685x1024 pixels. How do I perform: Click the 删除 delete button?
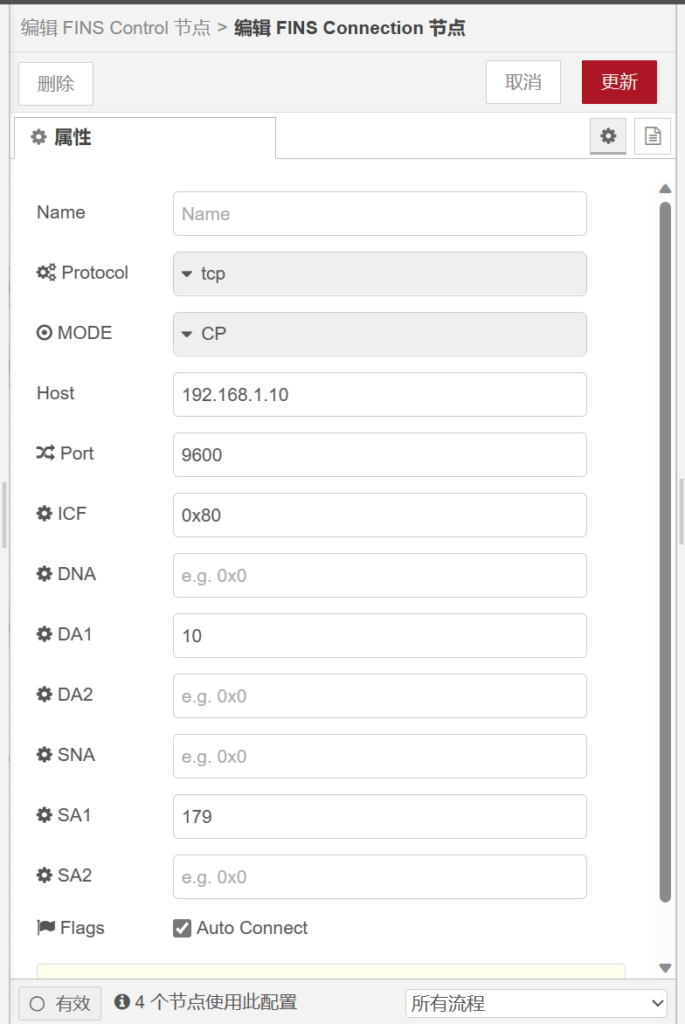point(56,83)
